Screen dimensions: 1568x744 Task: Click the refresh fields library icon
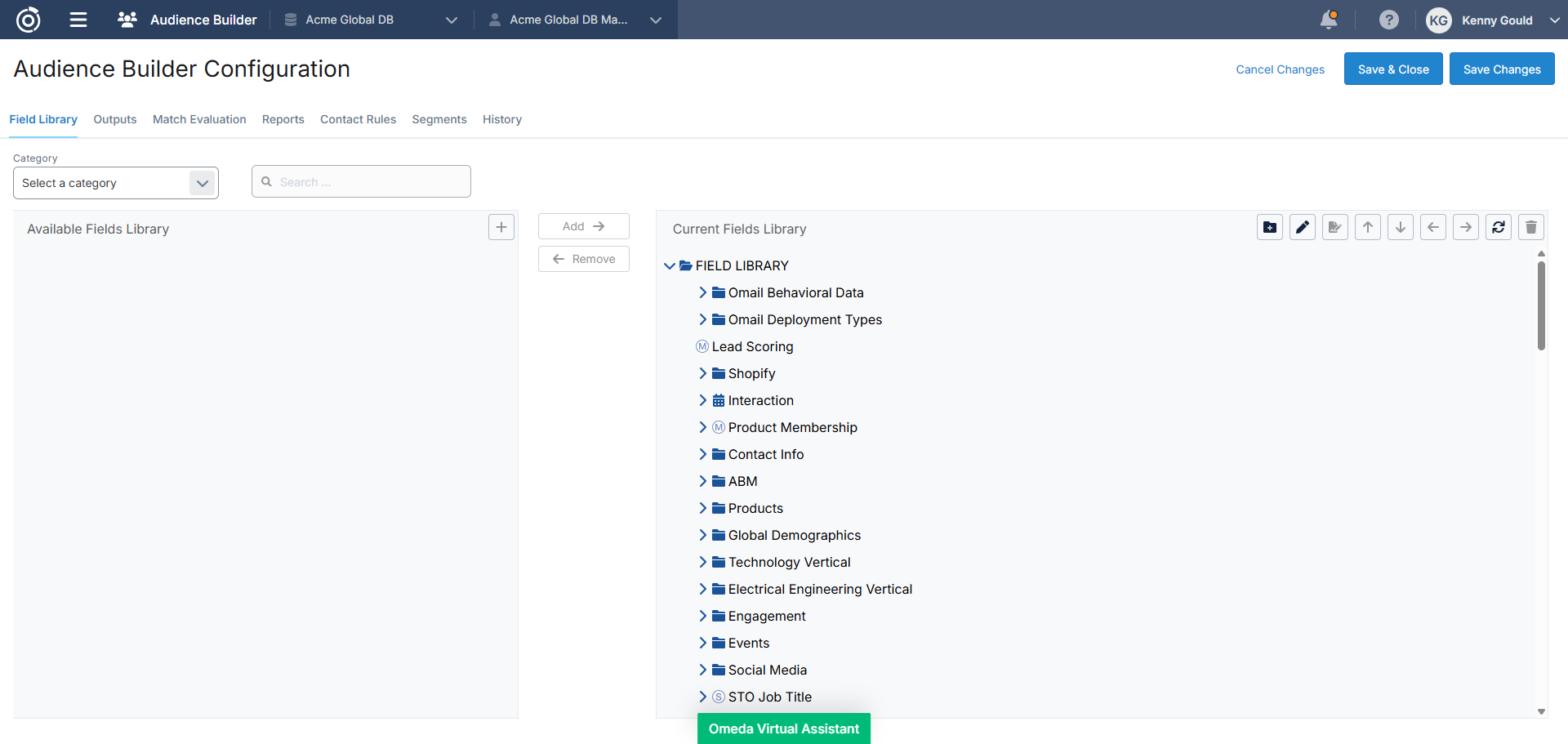pyautogui.click(x=1498, y=227)
